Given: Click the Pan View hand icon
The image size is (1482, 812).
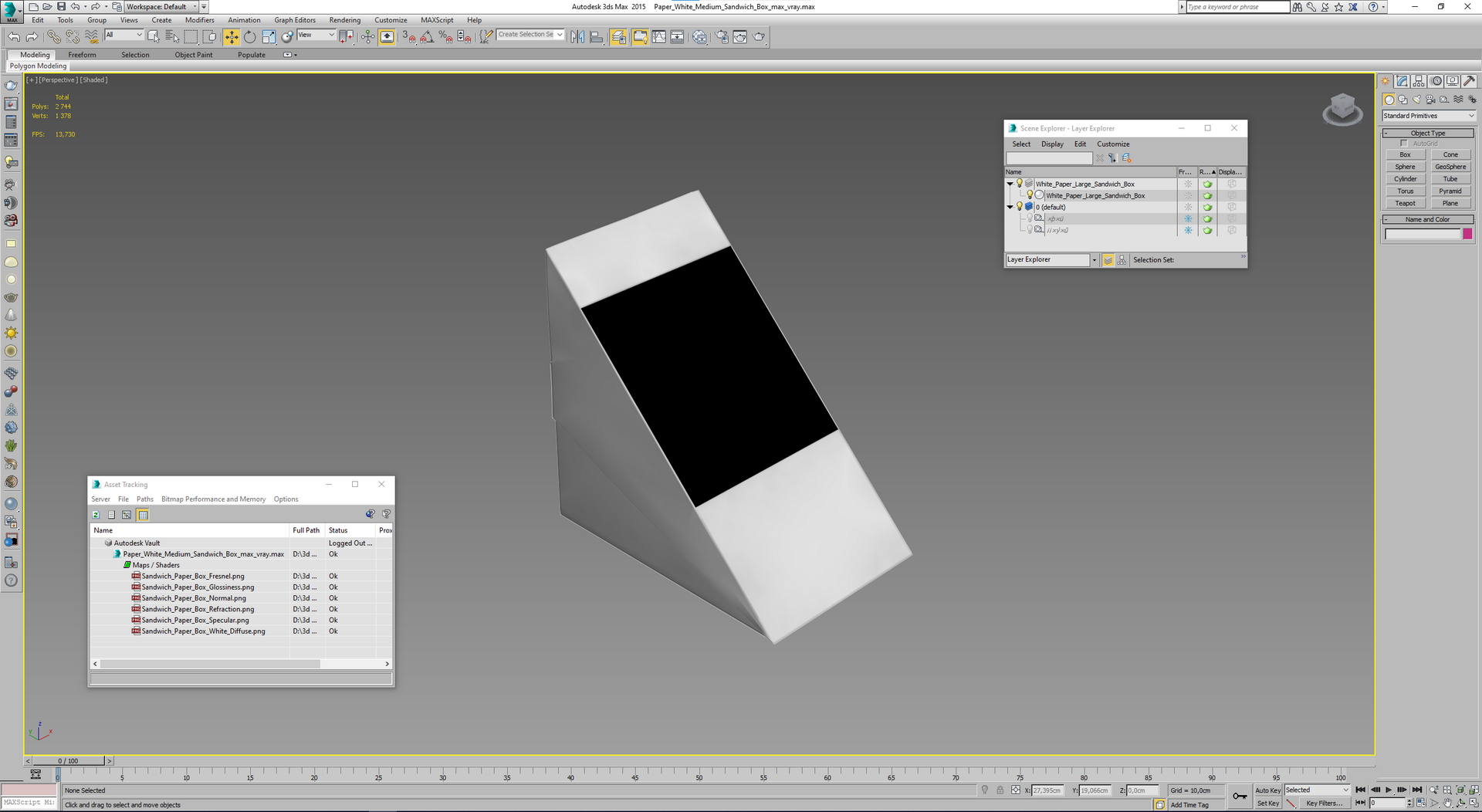Looking at the screenshot, I should pyautogui.click(x=1447, y=804).
